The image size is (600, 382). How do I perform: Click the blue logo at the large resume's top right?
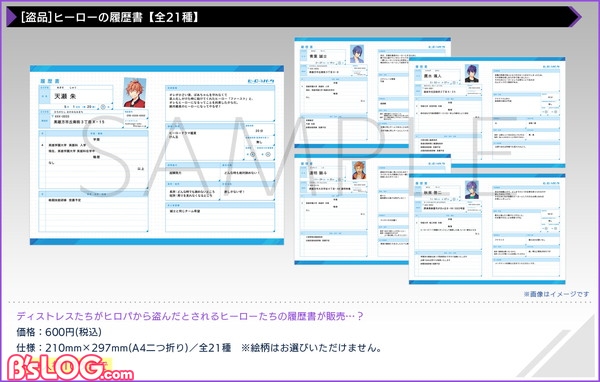coord(261,81)
